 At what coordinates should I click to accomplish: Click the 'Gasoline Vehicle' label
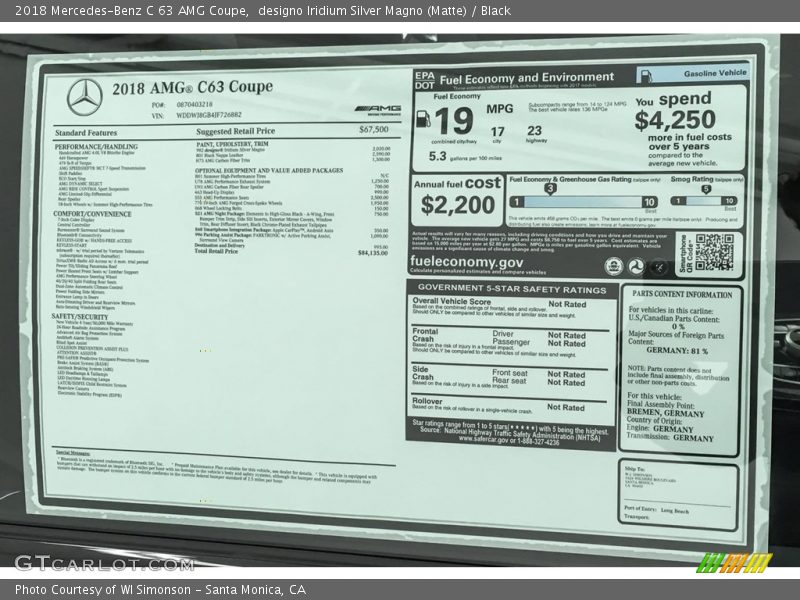click(x=715, y=73)
